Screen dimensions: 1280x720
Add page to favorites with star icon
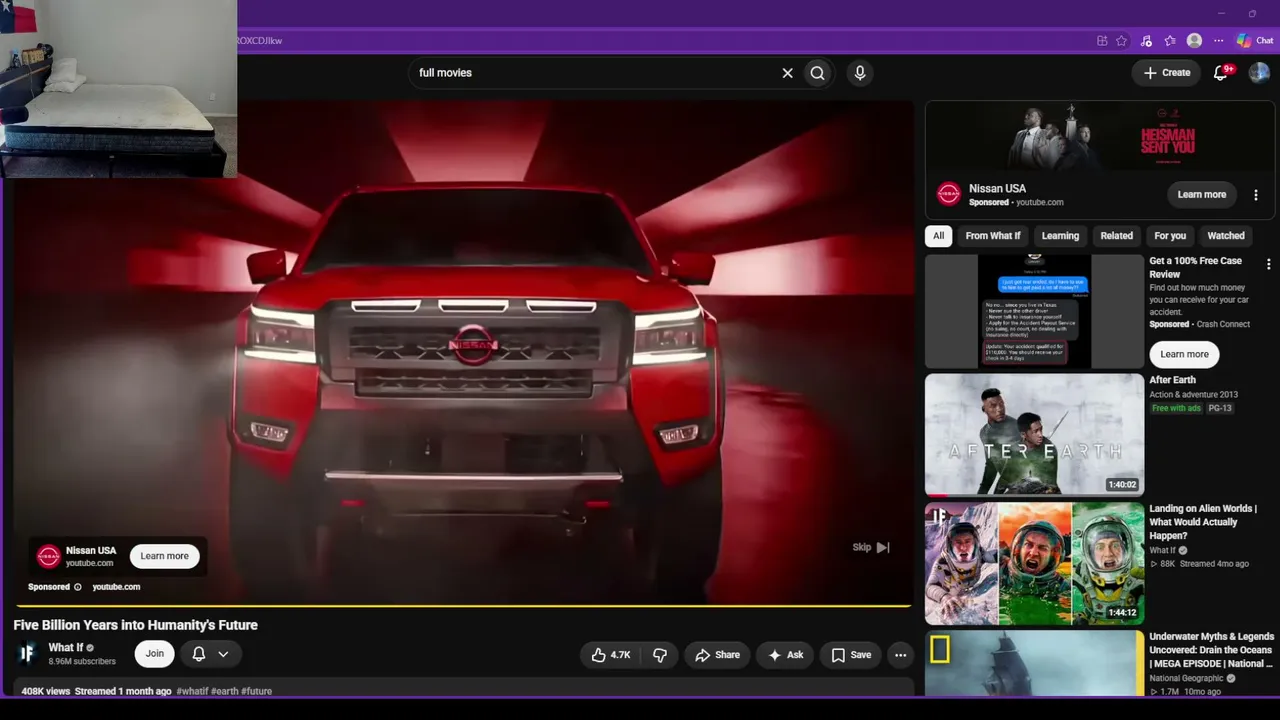pos(1122,41)
